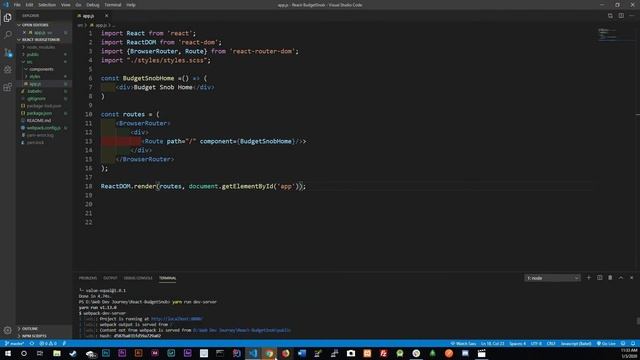Select the terminal instance dropdown '1: node'
Screen dimensions: 640x360
552,278
